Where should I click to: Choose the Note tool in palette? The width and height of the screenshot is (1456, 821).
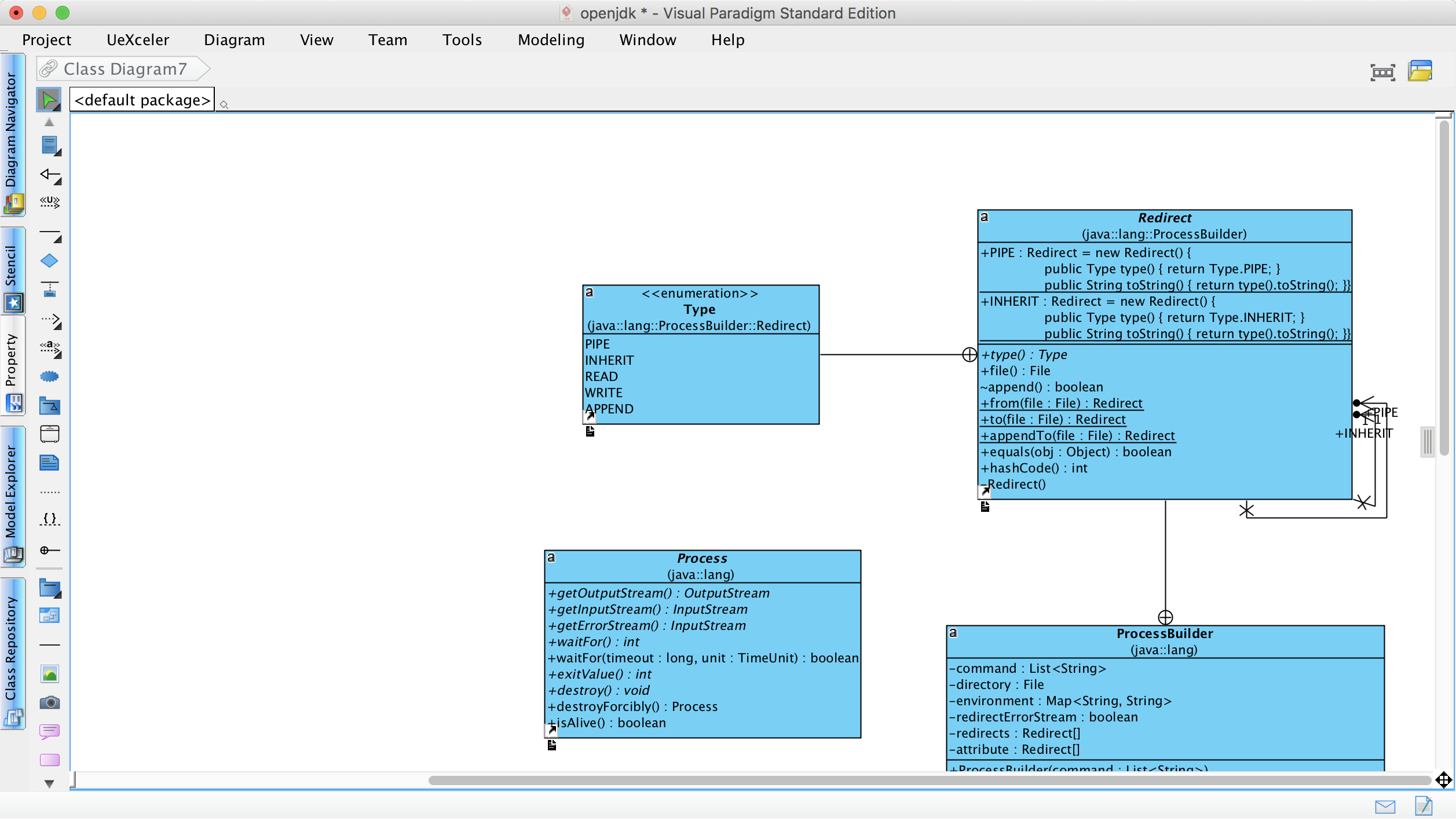(x=49, y=463)
